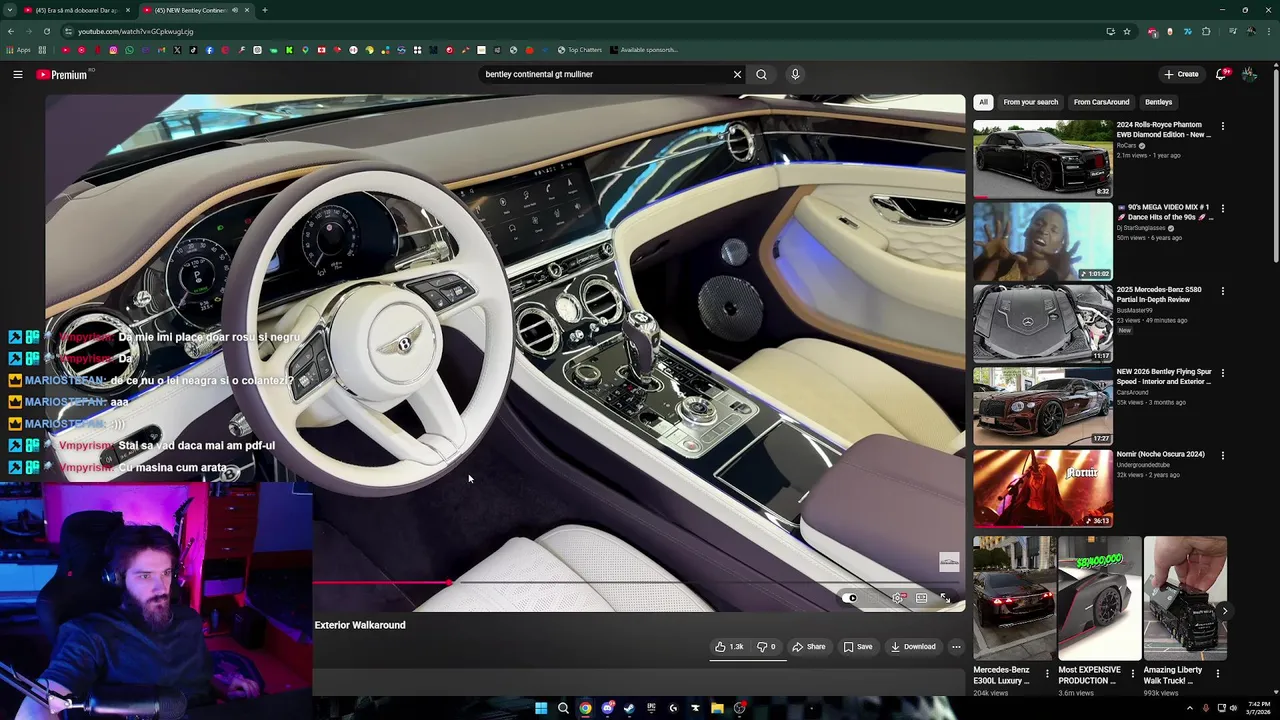
Task: Open Apps shortcut in bookmarks bar
Action: click(19, 50)
